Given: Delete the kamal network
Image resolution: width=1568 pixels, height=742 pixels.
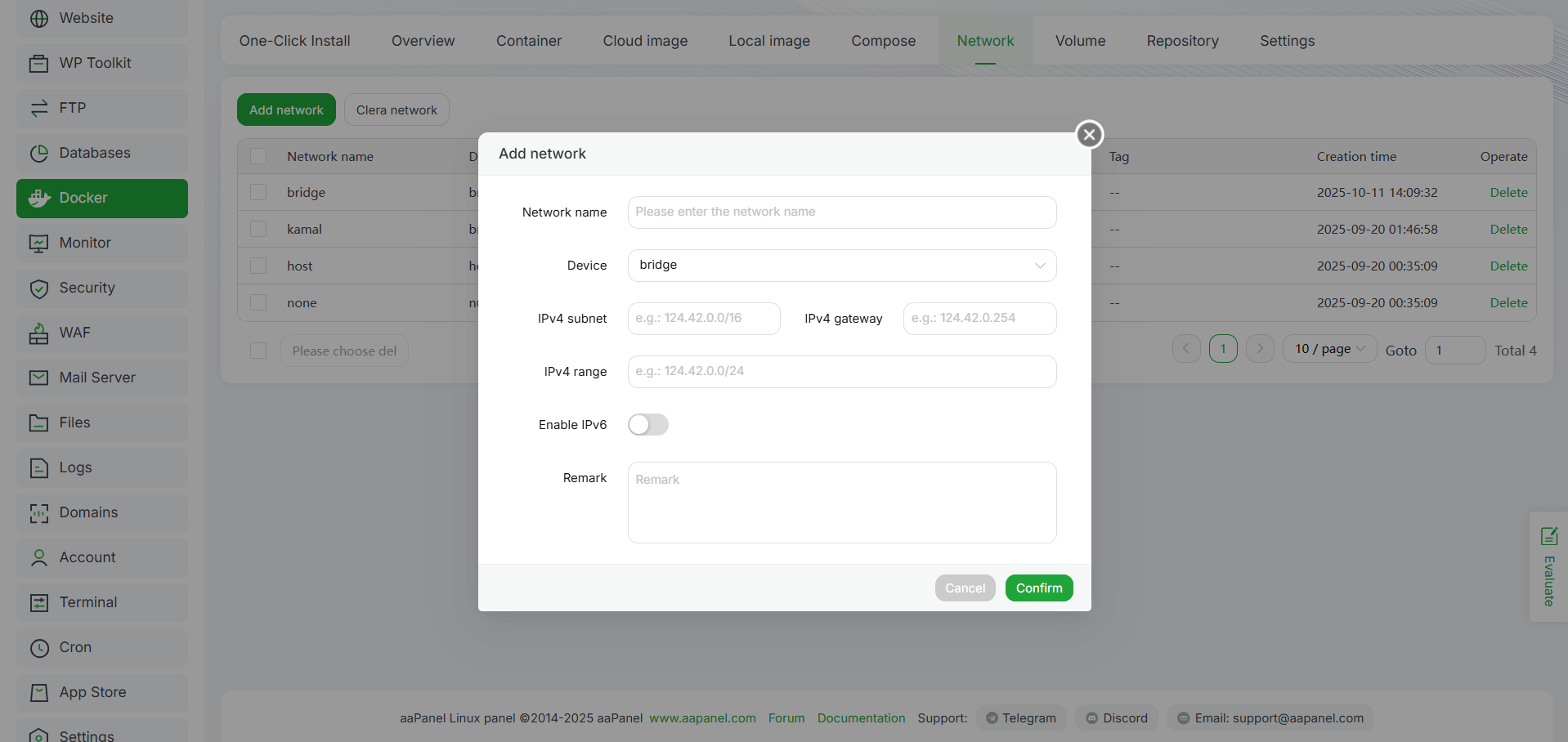Looking at the screenshot, I should (1508, 229).
